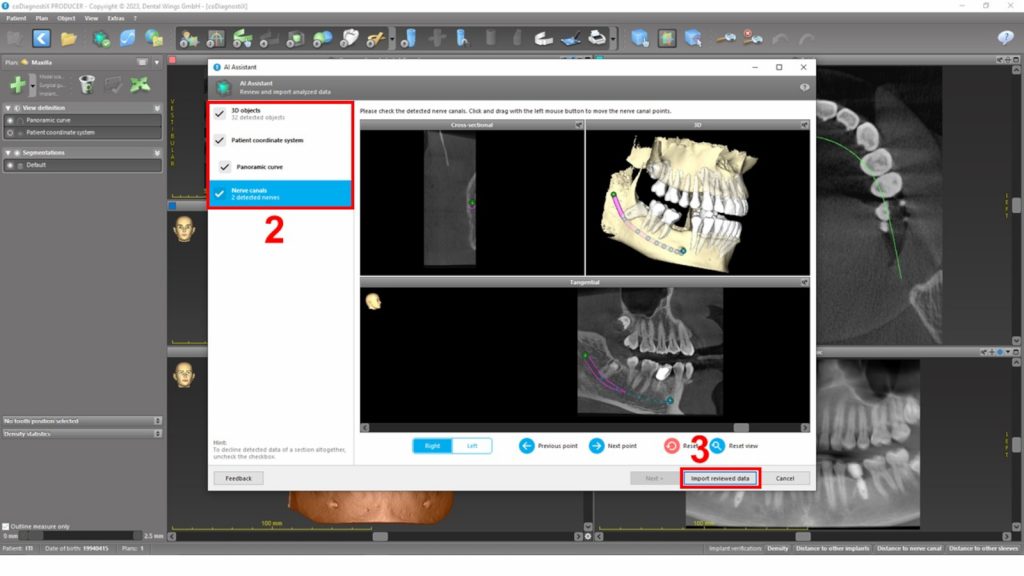Collapse the View definition section
Image resolution: width=1024 pixels, height=576 pixels.
8,108
